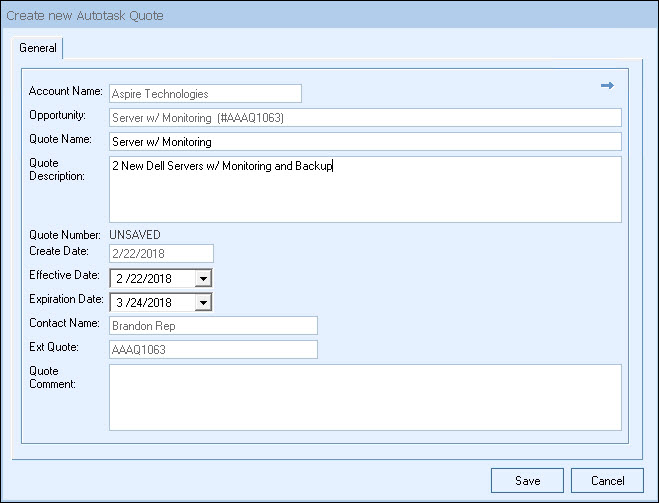Click the Opportunity field
This screenshot has width=659, height=503.
[x=365, y=117]
